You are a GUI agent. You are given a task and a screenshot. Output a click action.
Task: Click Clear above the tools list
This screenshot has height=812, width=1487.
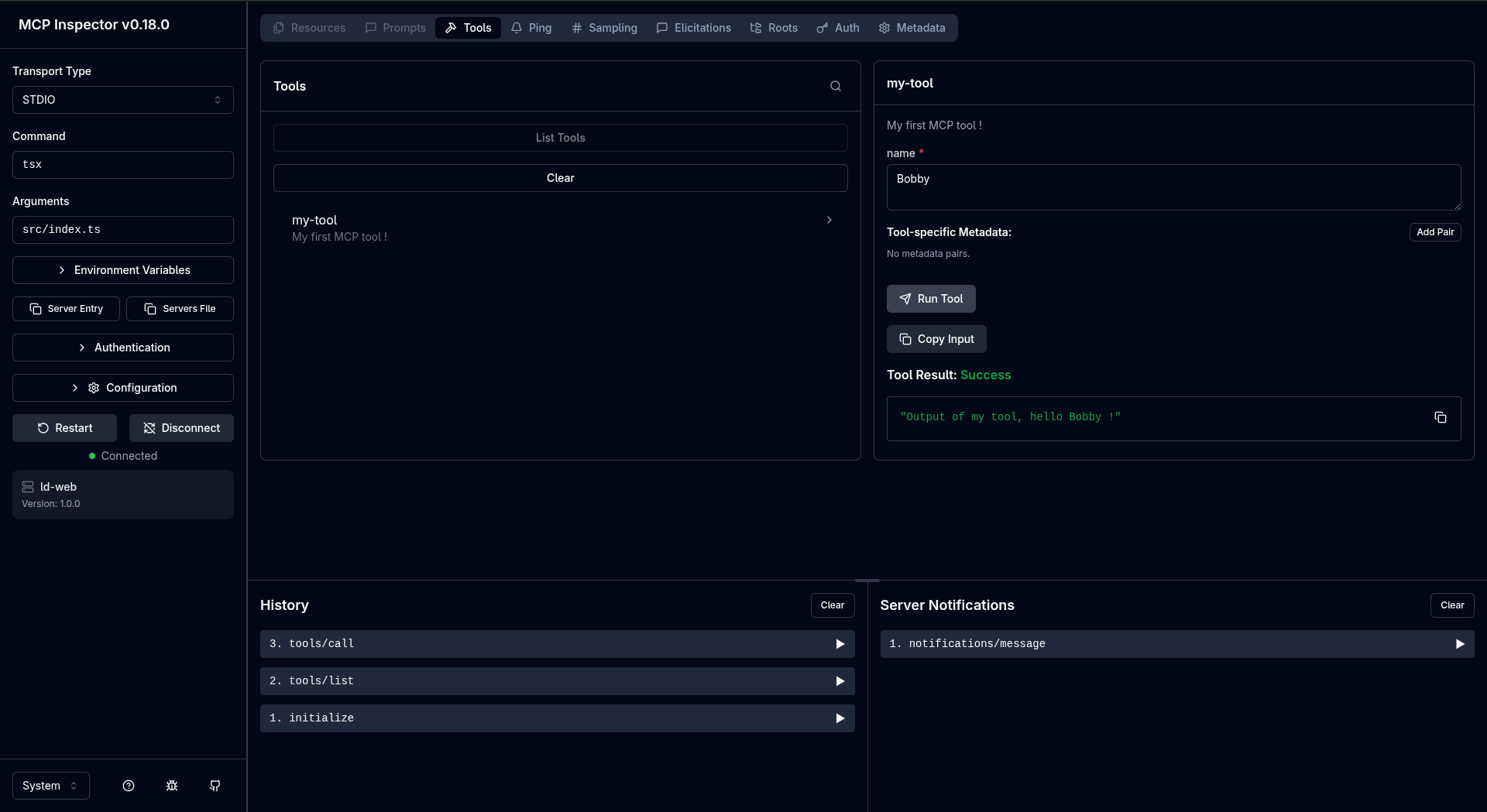click(x=560, y=177)
